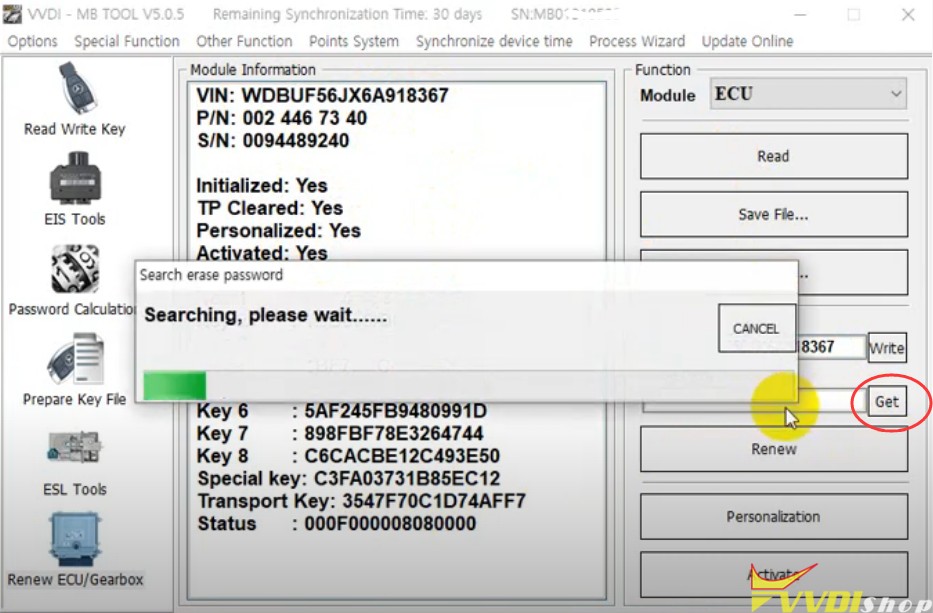Click the Initialized: Yes line
The width and height of the screenshot is (933, 613).
click(262, 186)
